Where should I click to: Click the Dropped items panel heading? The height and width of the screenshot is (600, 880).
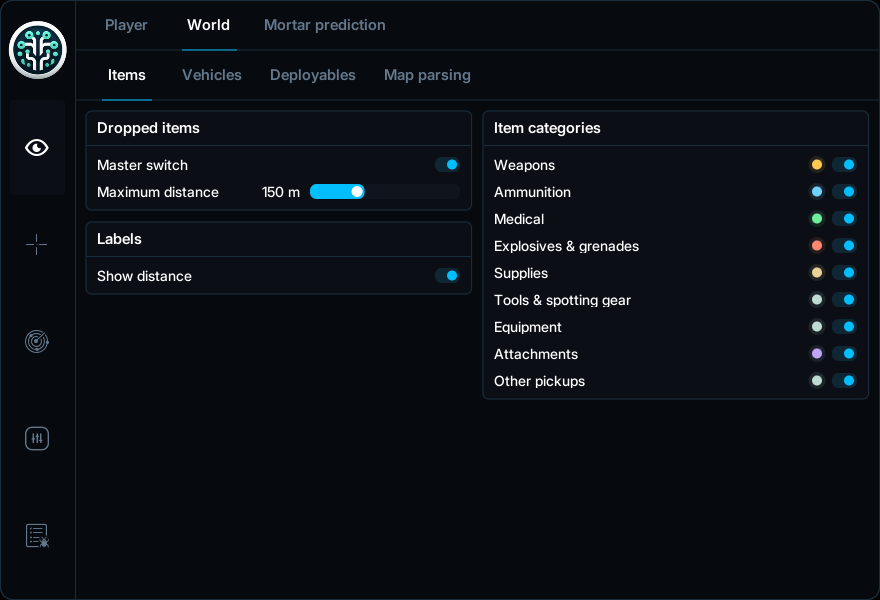pyautogui.click(x=148, y=128)
